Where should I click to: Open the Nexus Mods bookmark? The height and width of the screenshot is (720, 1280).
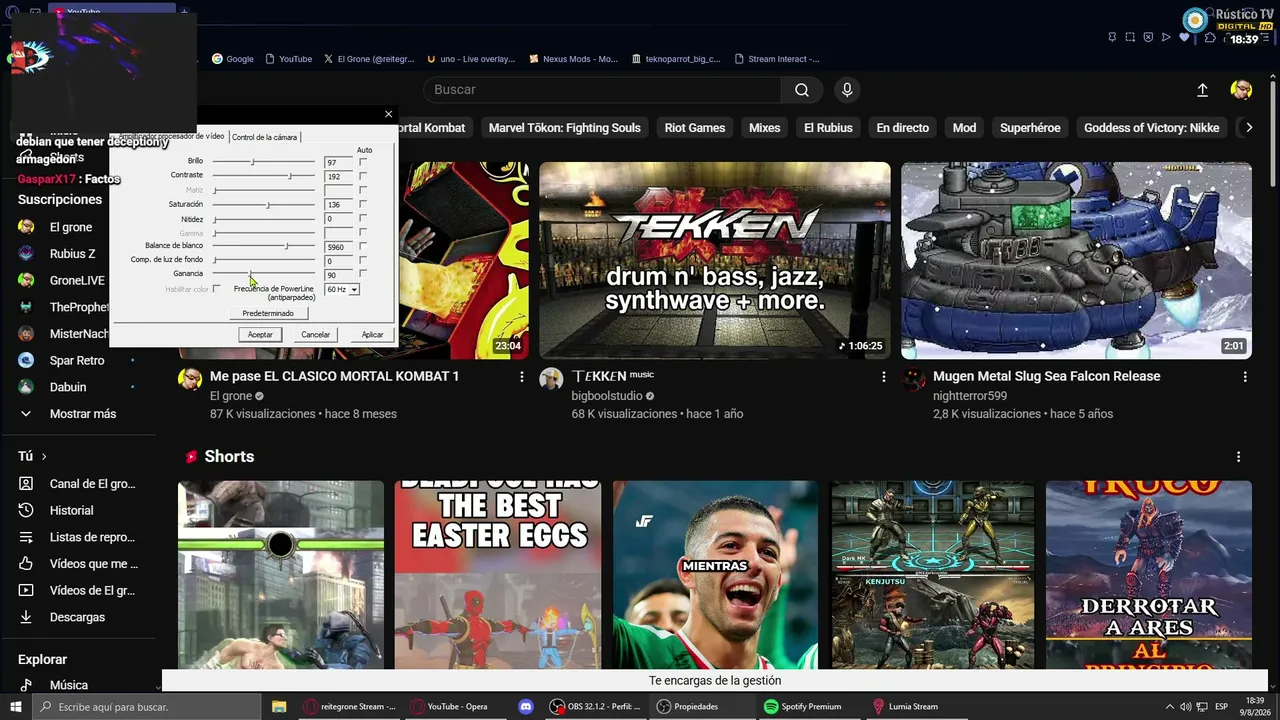point(573,59)
